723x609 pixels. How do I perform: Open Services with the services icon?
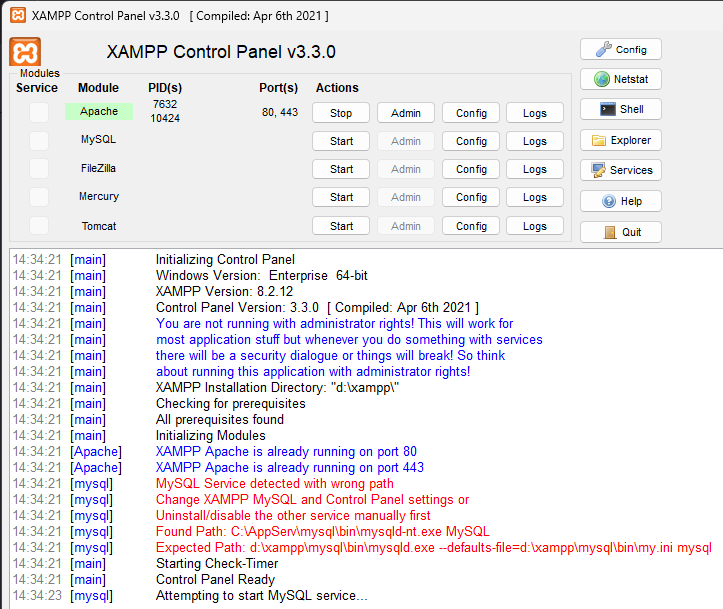click(x=621, y=170)
